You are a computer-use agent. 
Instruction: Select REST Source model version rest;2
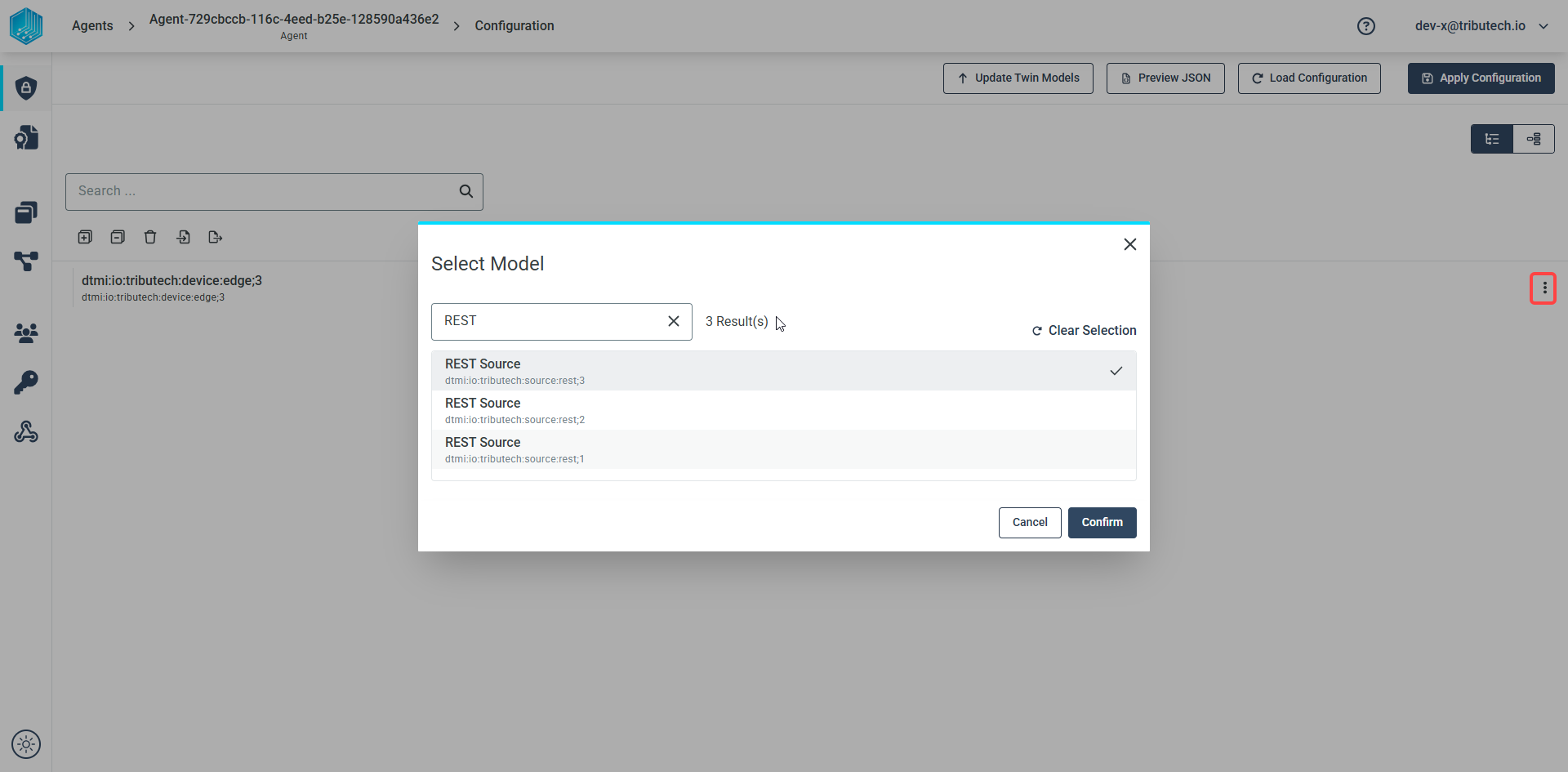(784, 410)
